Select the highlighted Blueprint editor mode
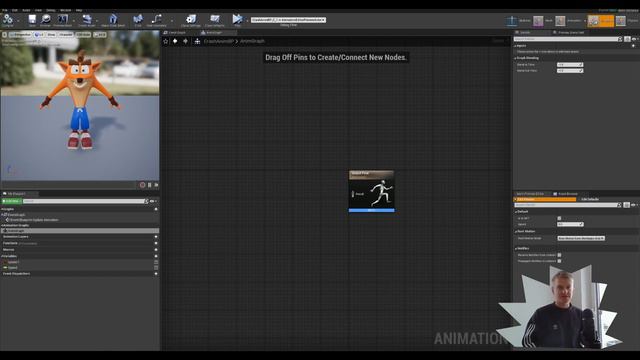This screenshot has height=360, width=640. pos(601,20)
